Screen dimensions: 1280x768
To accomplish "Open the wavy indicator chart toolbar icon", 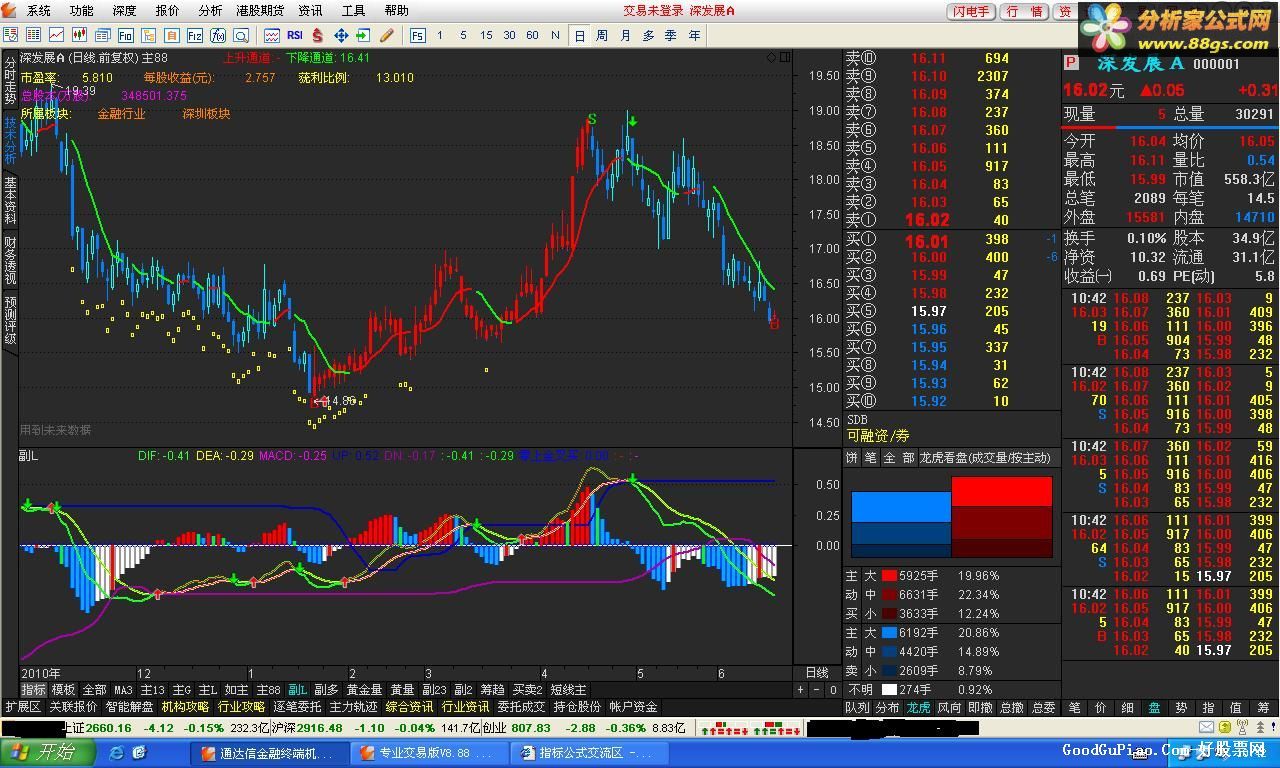I will pos(271,35).
